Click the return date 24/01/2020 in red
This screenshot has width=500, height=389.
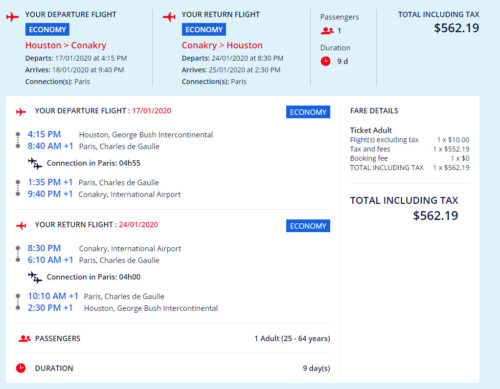(x=138, y=224)
